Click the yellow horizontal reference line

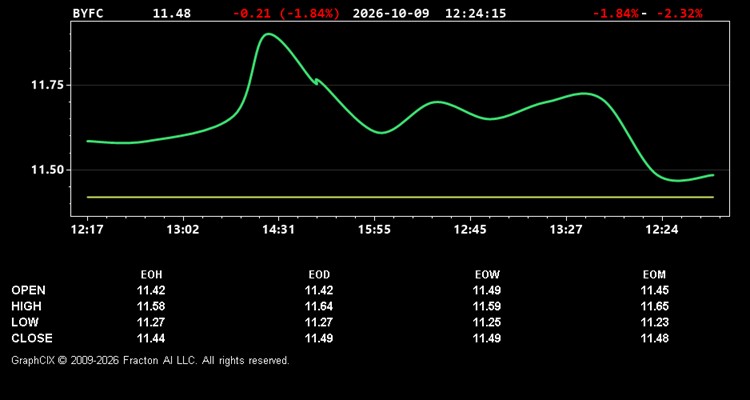tap(400, 197)
